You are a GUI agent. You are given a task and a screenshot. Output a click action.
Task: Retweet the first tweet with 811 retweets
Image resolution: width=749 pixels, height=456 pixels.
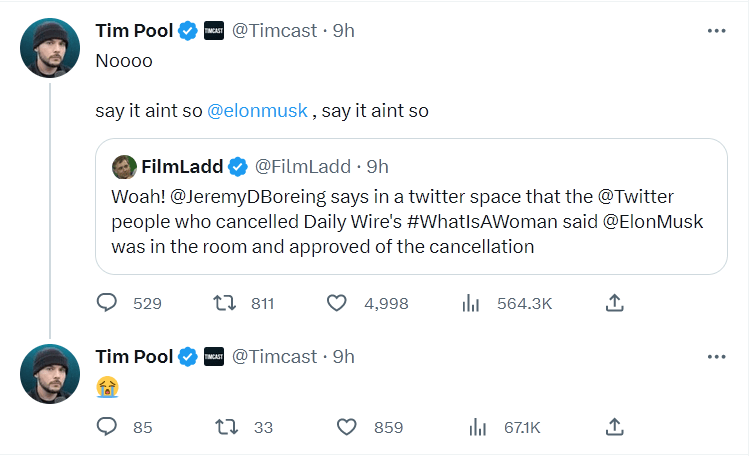click(x=227, y=303)
